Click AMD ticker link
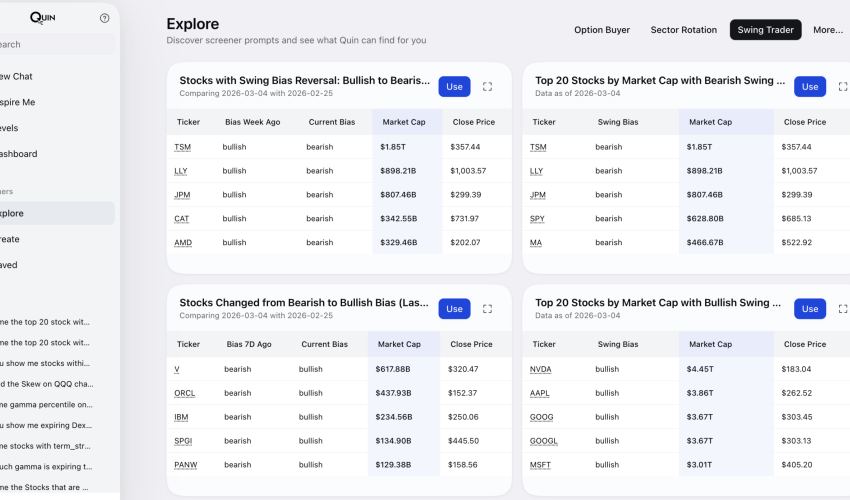This screenshot has width=850, height=500. pos(183,242)
